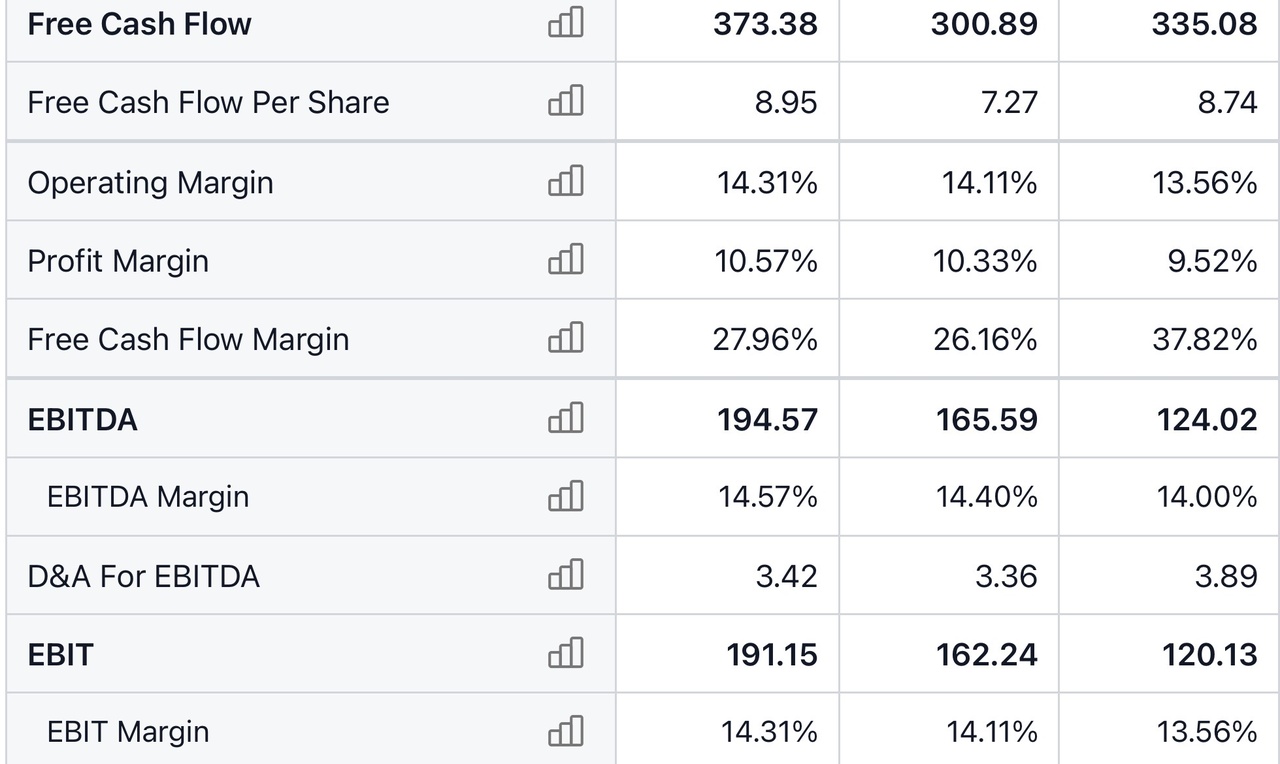The height and width of the screenshot is (764, 1280).
Task: Click Operating Margin value 14.11%
Action: click(x=988, y=183)
